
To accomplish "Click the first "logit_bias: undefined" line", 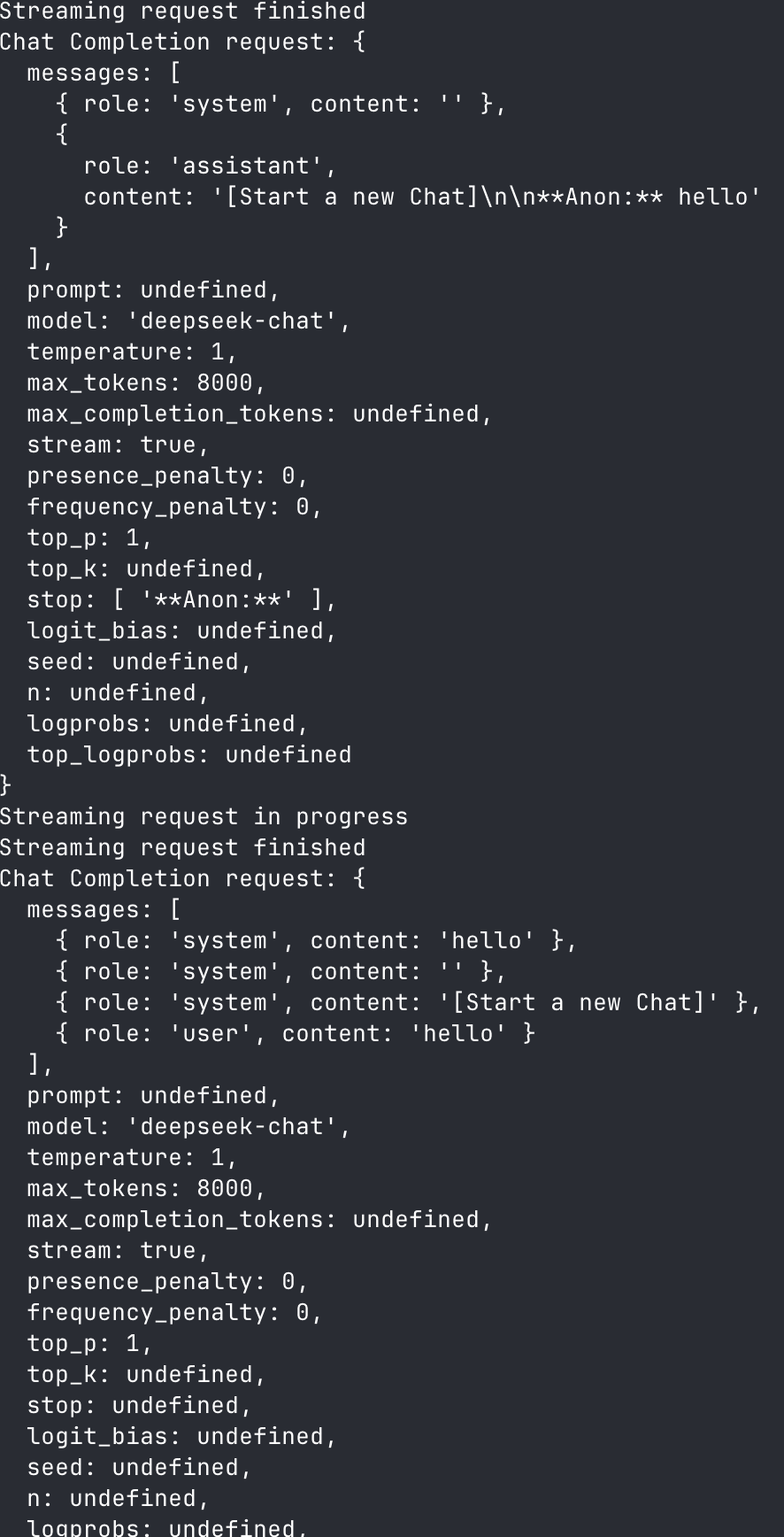I will (x=181, y=630).
